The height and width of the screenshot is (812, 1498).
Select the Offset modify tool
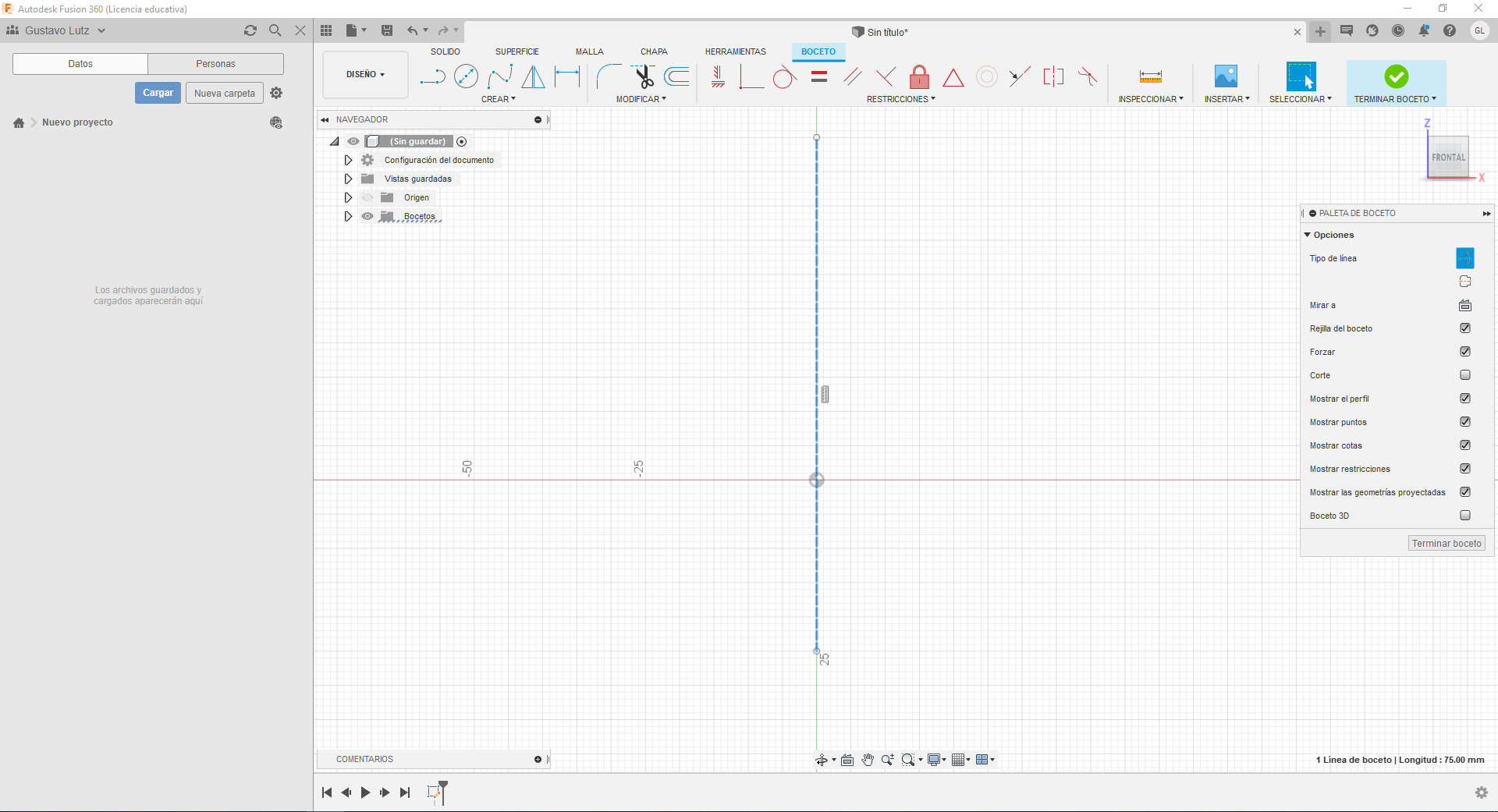[676, 76]
